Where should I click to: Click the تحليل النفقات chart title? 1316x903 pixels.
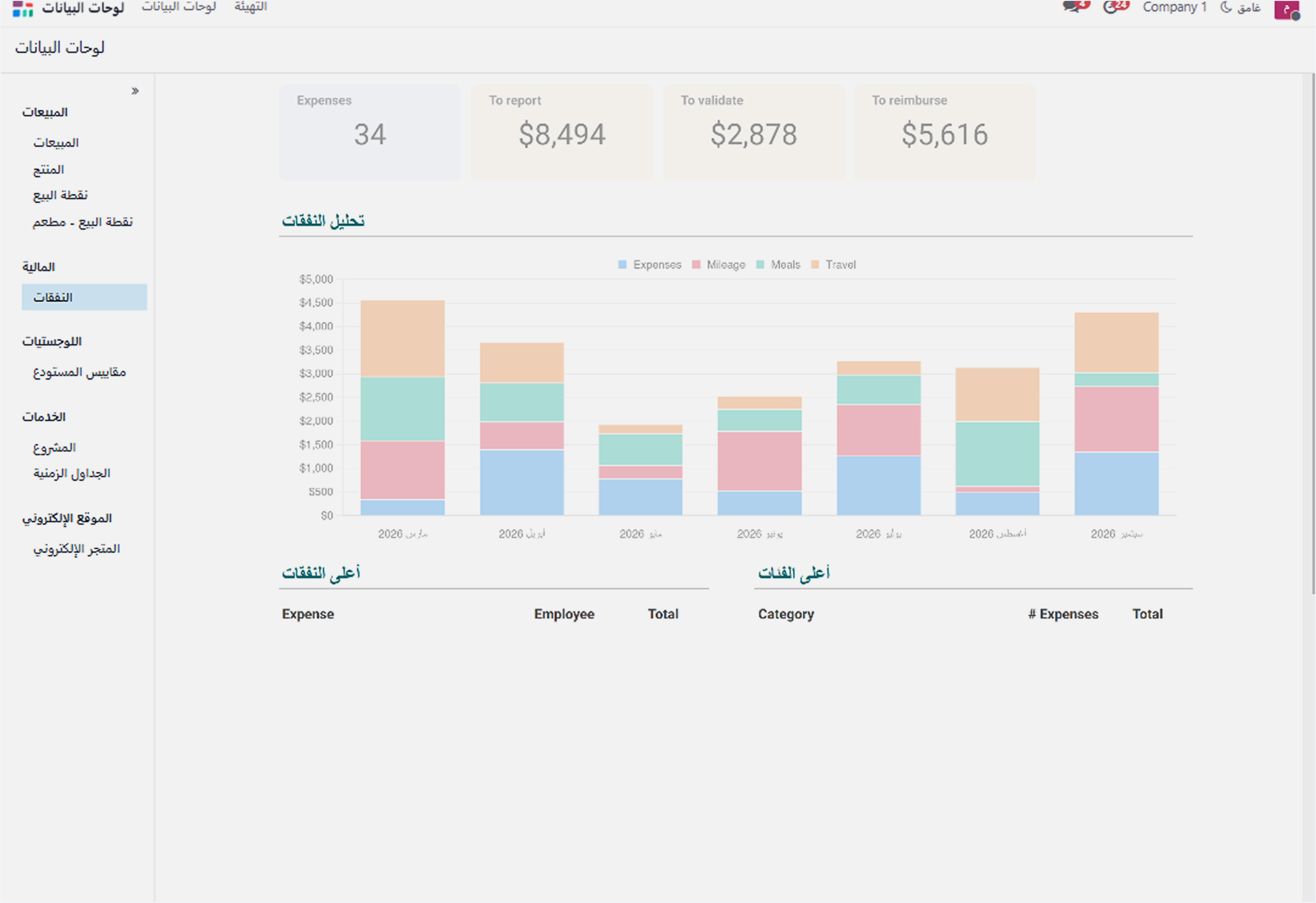[x=323, y=221]
